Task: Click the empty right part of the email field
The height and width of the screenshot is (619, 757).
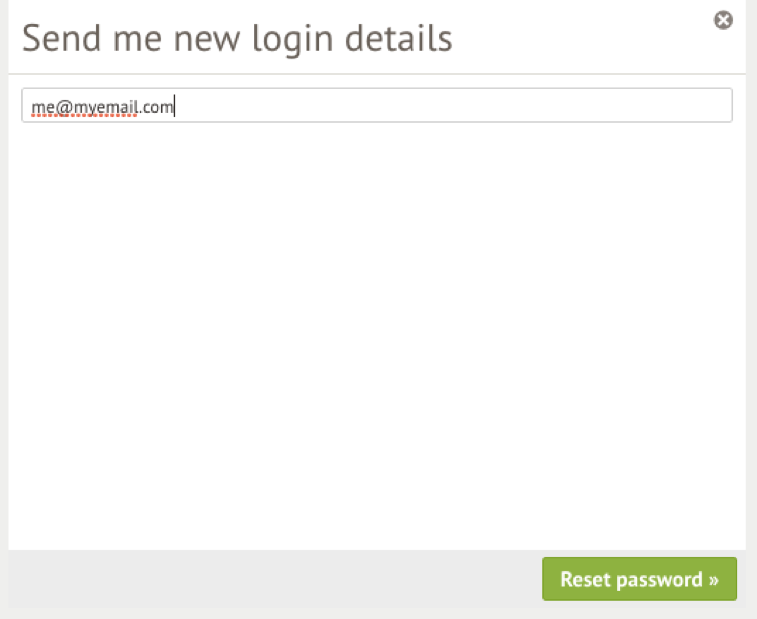Action: (x=454, y=105)
